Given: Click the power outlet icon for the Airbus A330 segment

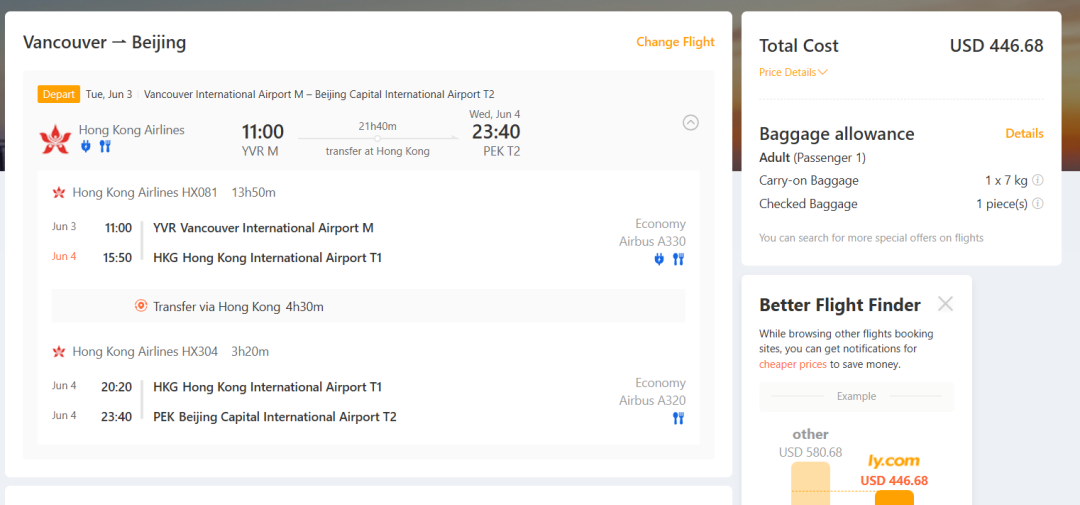Looking at the screenshot, I should point(659,259).
